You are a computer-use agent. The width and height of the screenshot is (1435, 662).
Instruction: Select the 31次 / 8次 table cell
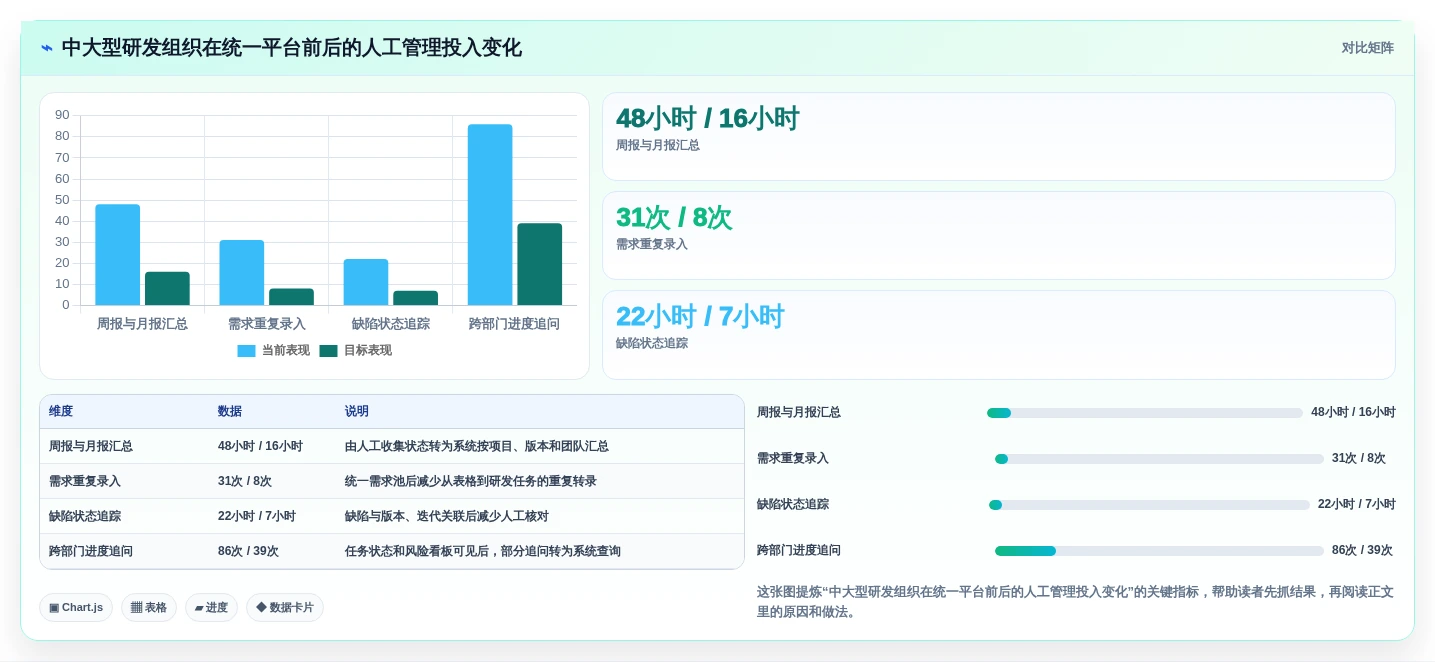[x=245, y=482]
